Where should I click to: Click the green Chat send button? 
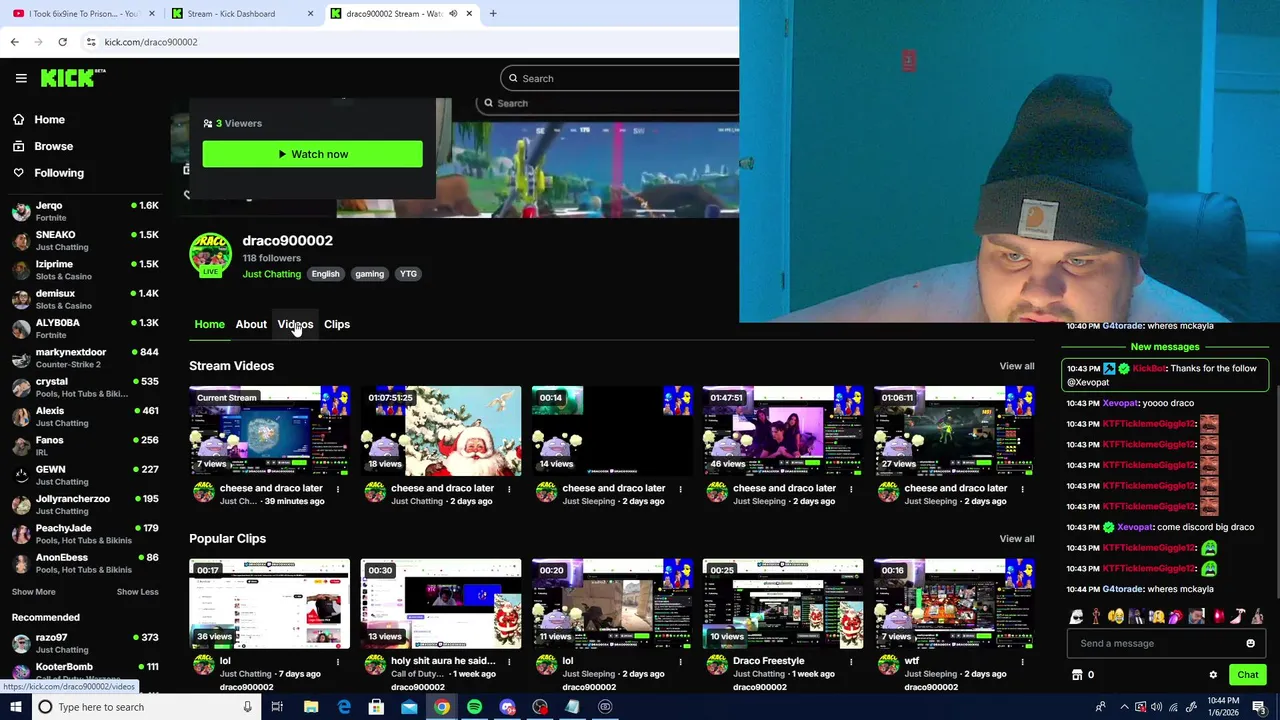[x=1247, y=675]
